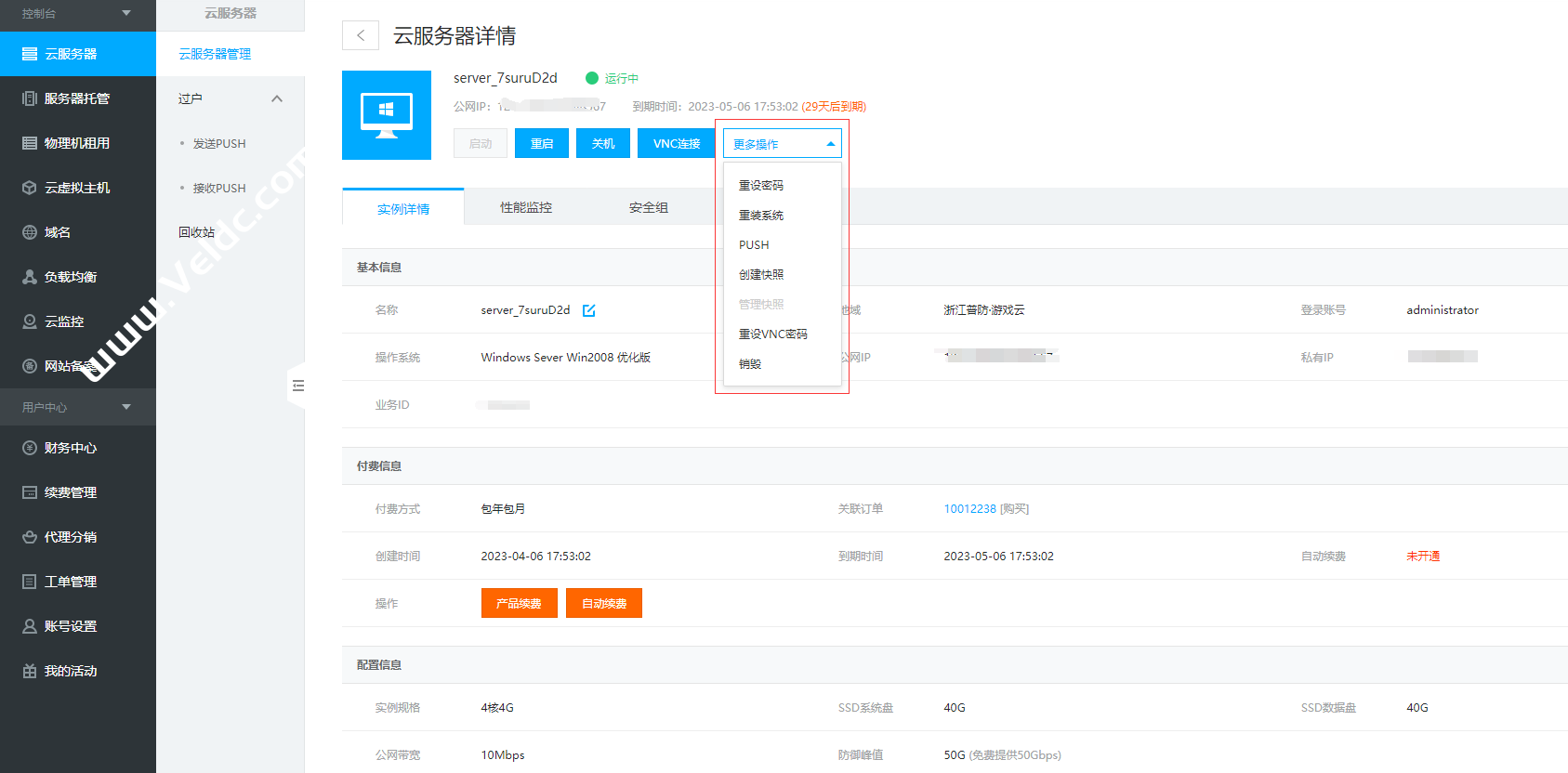Click the Windows server thumbnail image
Image resolution: width=1568 pixels, height=773 pixels.
point(386,115)
